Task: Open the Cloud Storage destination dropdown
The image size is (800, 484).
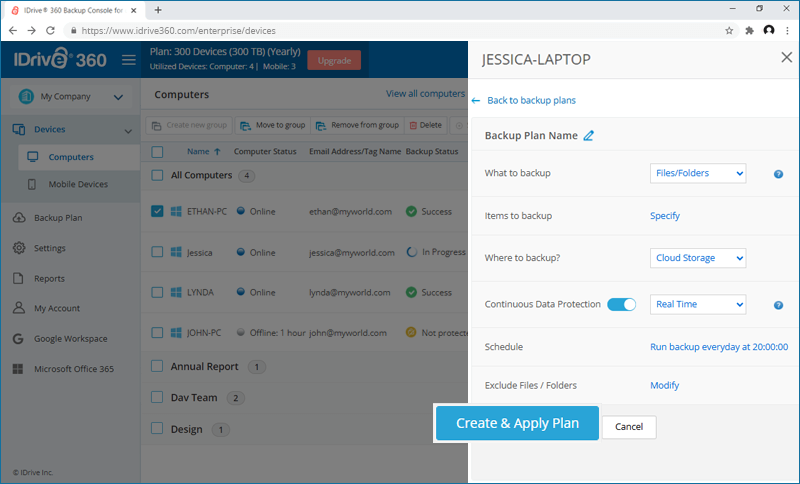Action: (698, 258)
